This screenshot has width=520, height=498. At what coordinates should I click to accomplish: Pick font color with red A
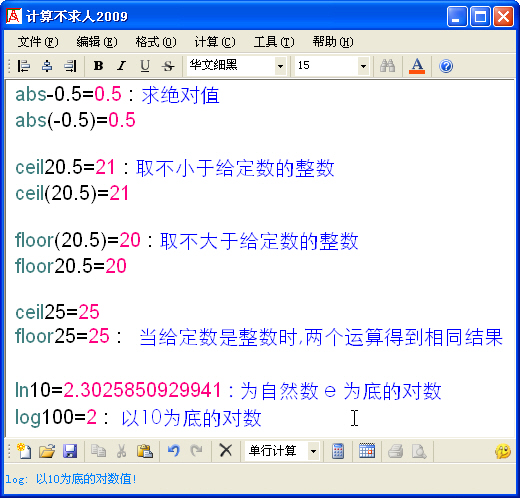(417, 66)
